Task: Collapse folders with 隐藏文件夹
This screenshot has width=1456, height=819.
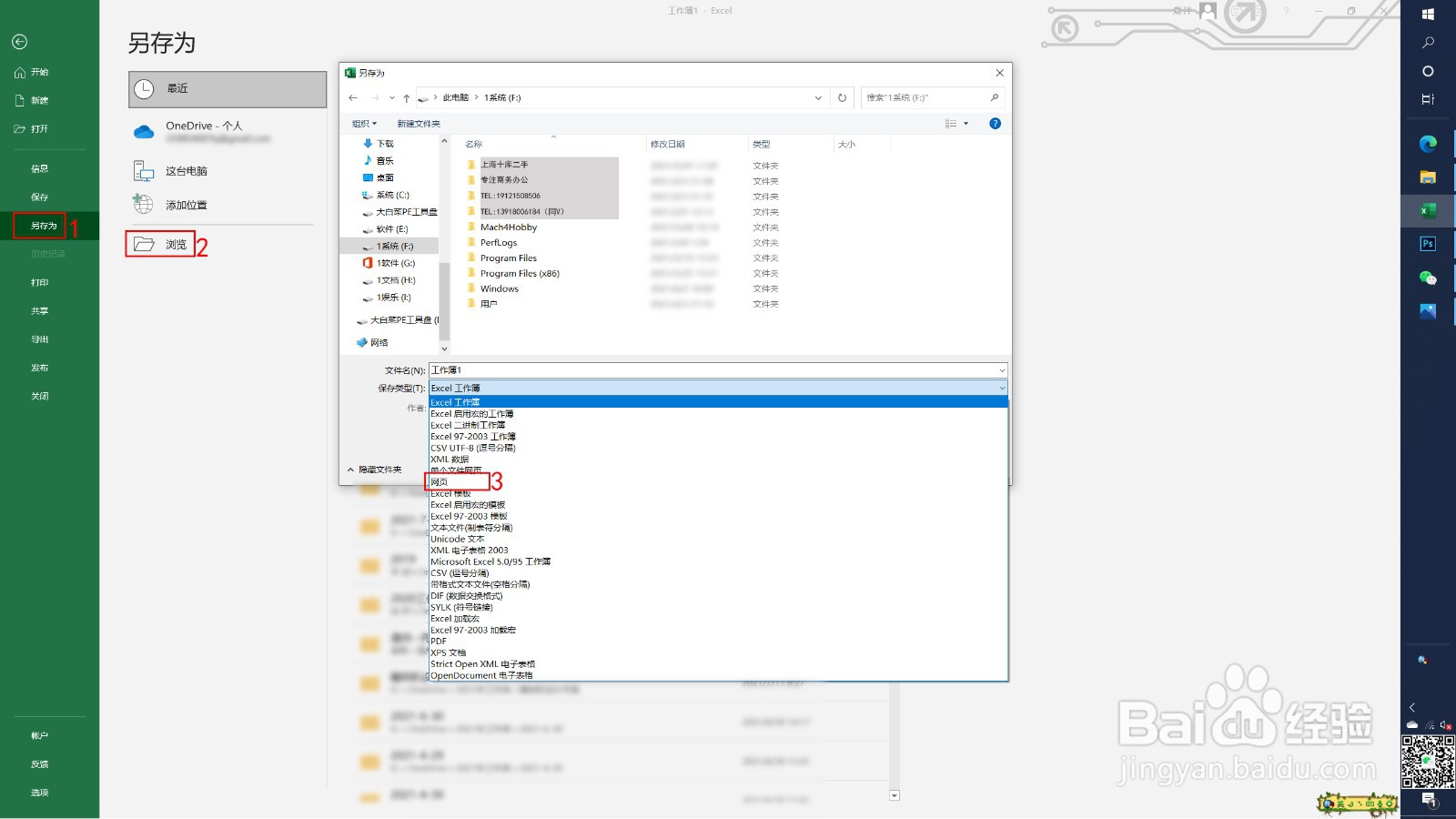Action: coord(375,470)
